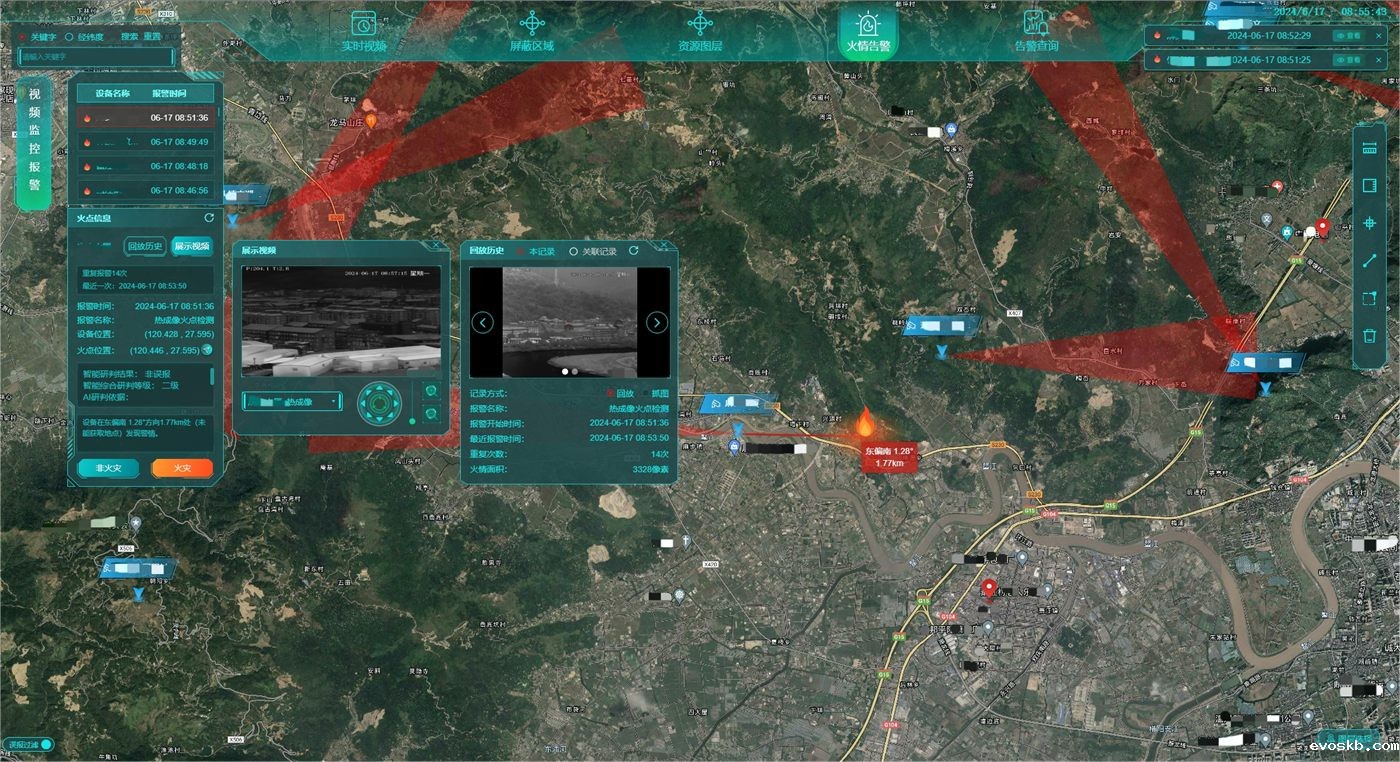Open the 实时视频 tab

pos(364,32)
